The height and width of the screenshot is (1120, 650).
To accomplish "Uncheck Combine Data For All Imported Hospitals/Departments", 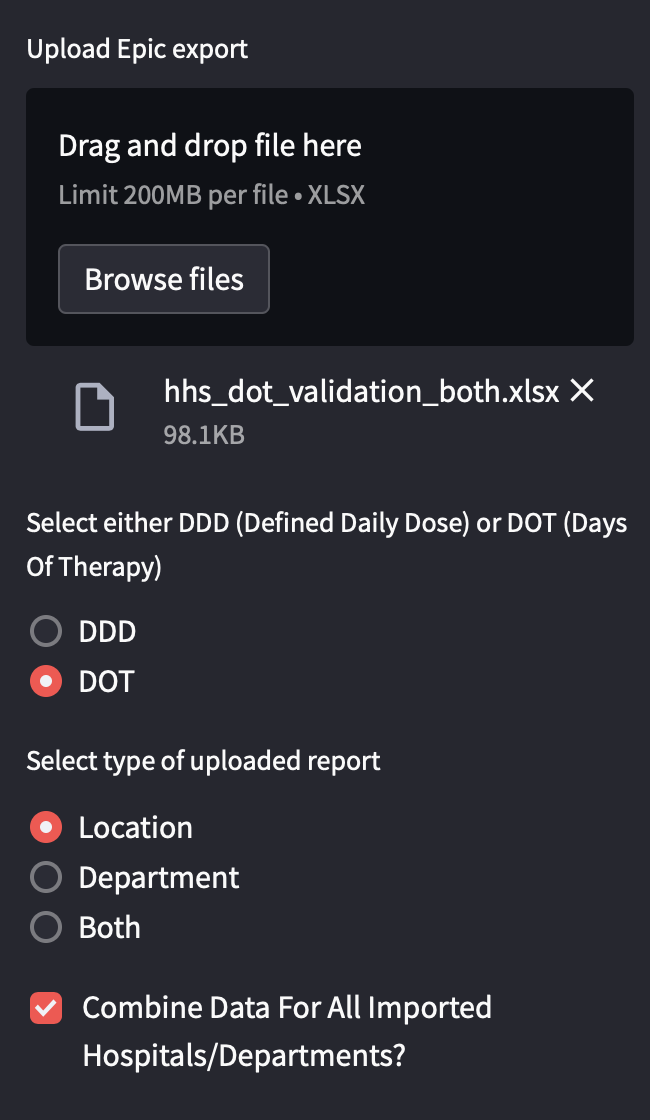I will [46, 1008].
